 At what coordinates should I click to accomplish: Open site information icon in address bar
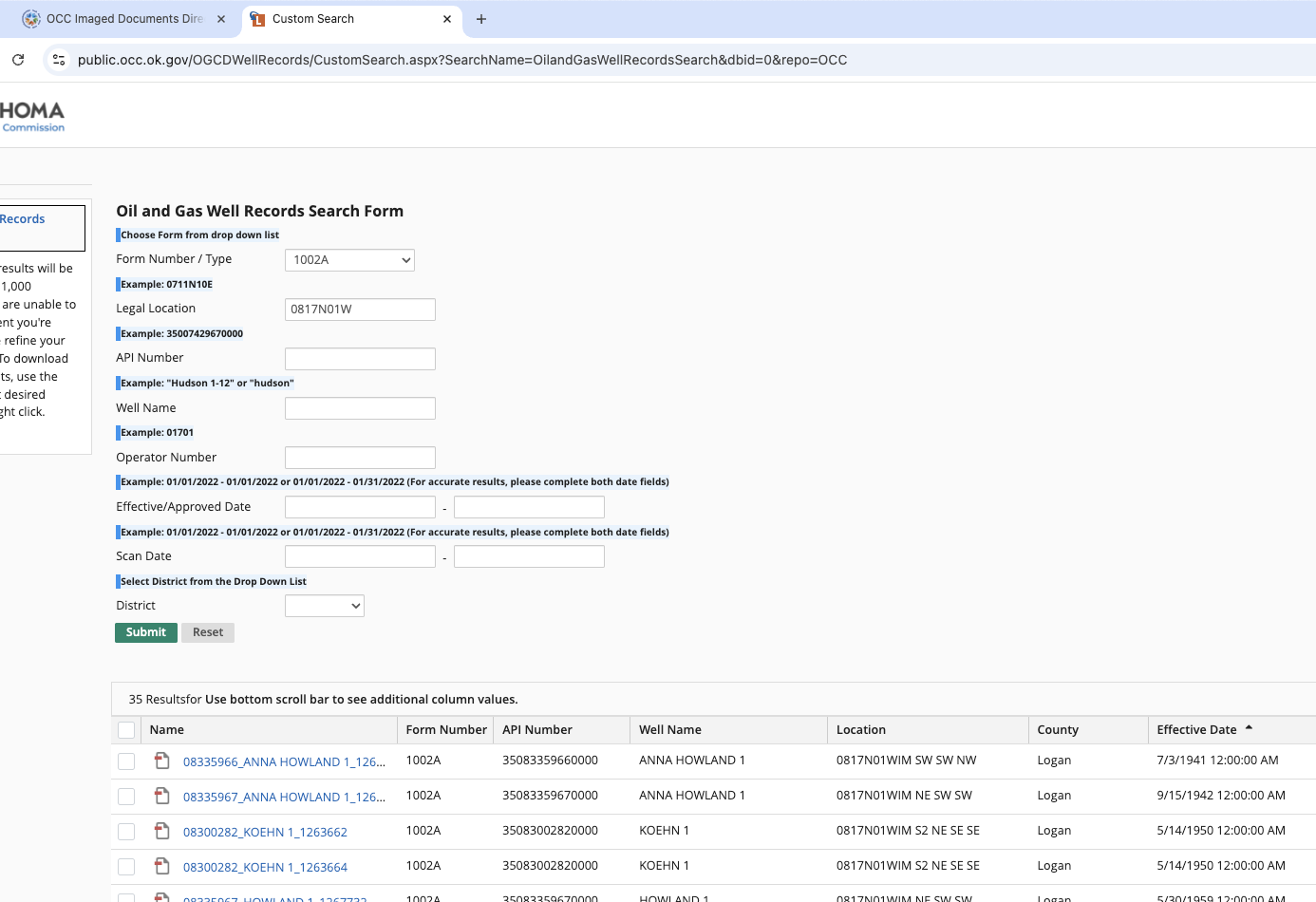point(59,60)
